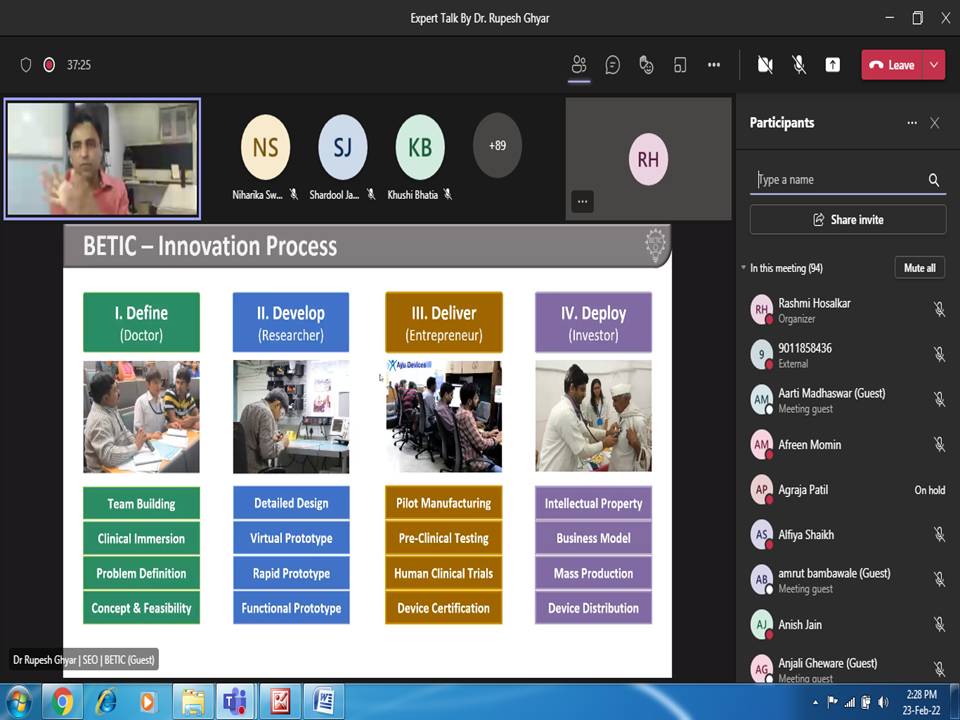Open Participants panel more options ellipsis
Viewport: 960px width, 720px height.
pos(912,123)
